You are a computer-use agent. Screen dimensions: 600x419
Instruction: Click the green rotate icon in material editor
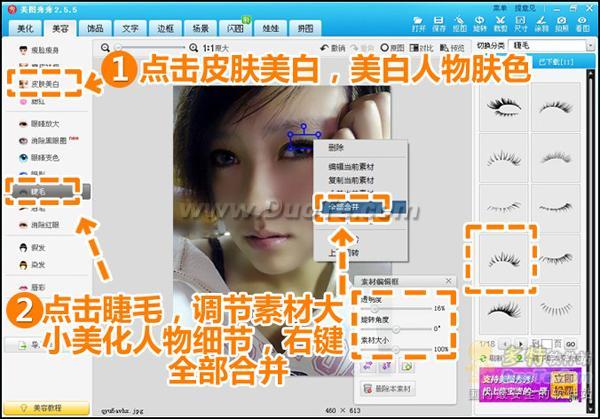(x=407, y=367)
